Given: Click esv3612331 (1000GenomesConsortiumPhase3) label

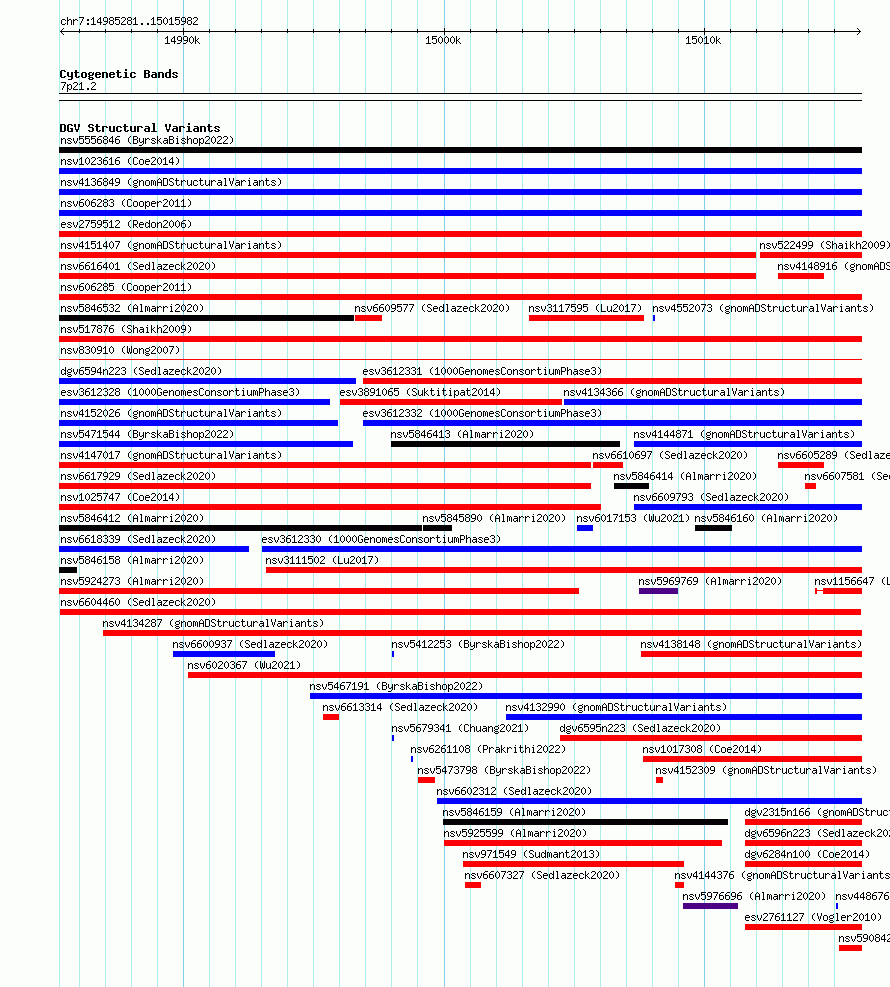Looking at the screenshot, I should tap(482, 371).
